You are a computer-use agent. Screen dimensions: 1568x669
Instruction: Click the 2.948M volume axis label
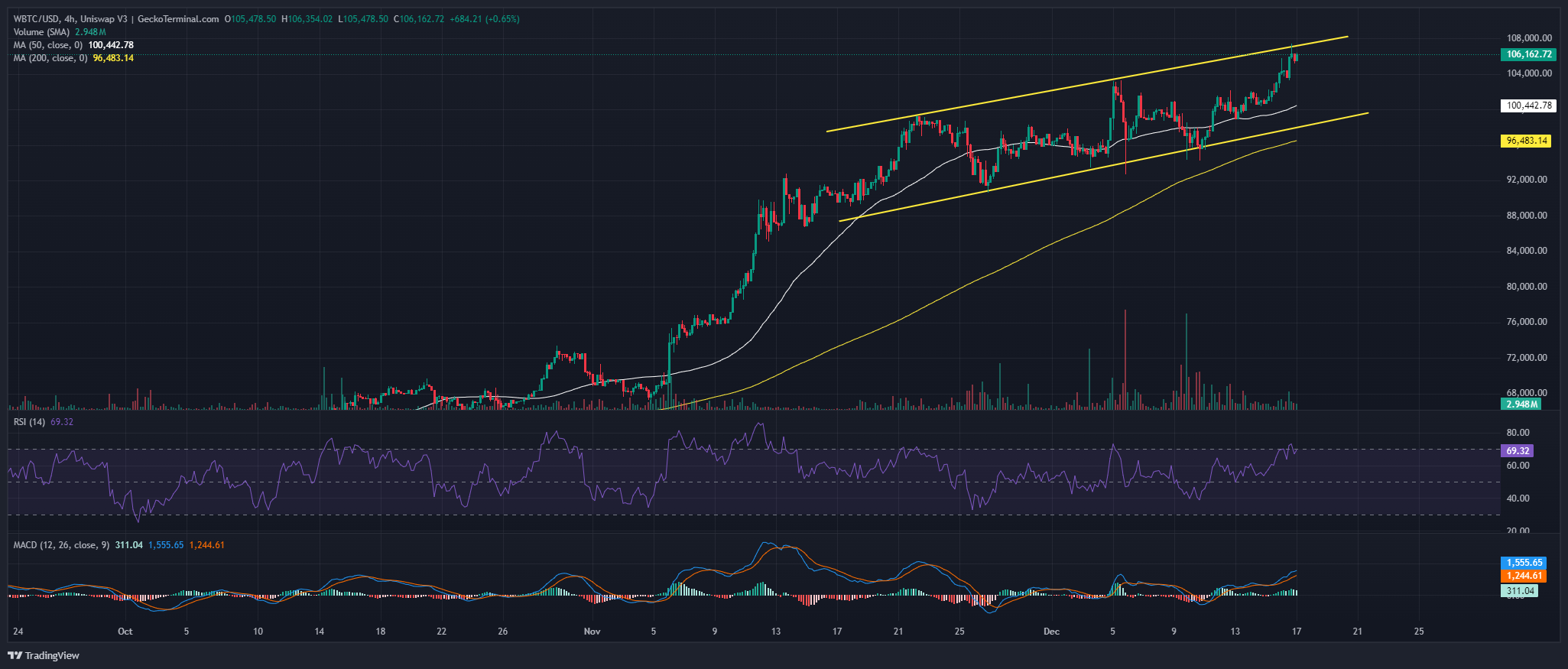click(1521, 404)
